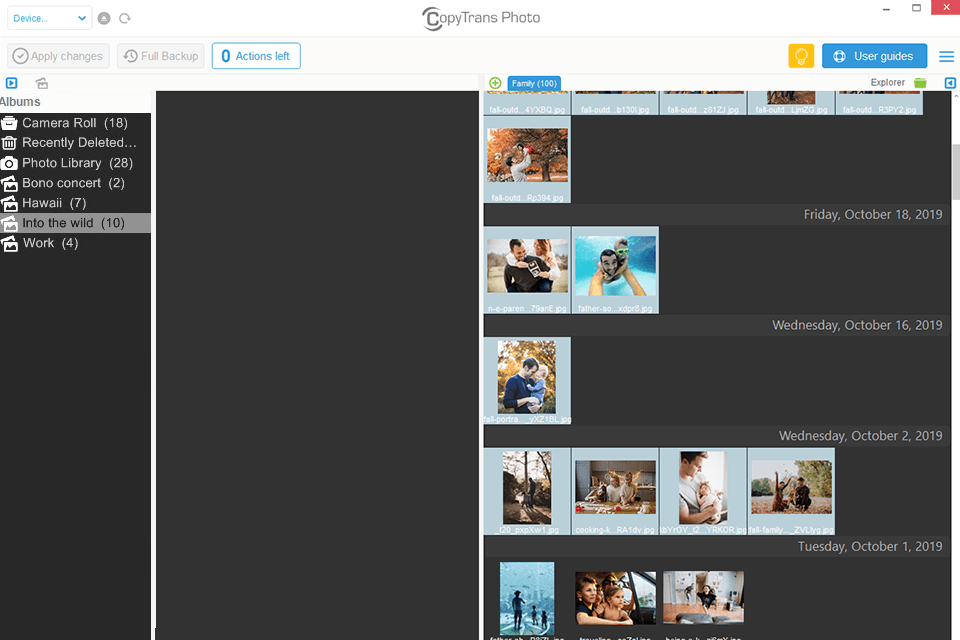Select the father holding newborn baby thumbnail
The image size is (960, 640).
[x=703, y=491]
